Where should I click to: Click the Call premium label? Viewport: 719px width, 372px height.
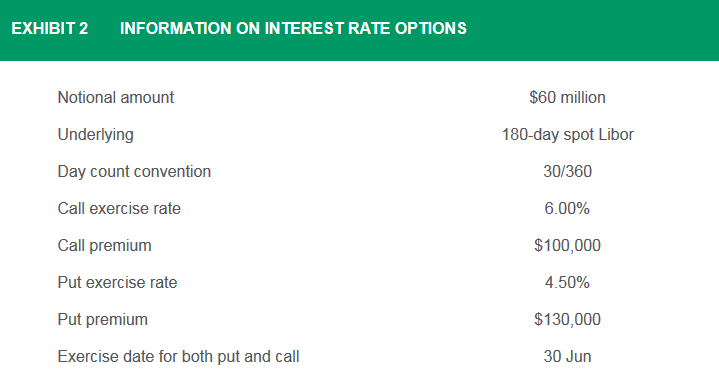104,246
